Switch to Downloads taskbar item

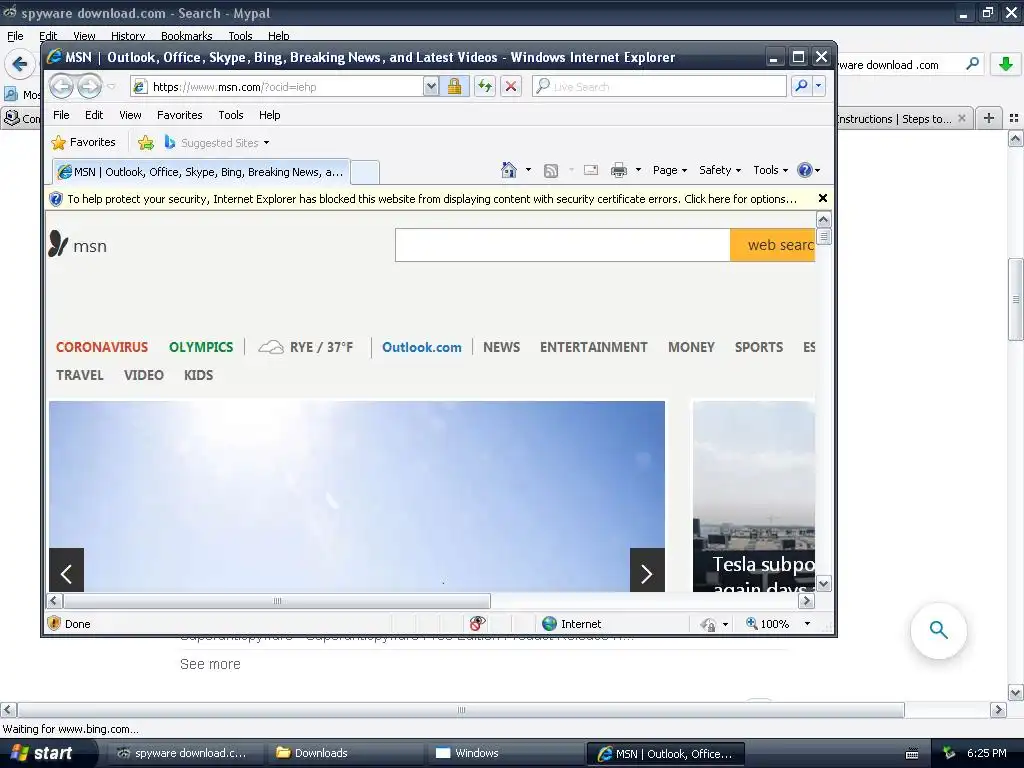pos(344,753)
